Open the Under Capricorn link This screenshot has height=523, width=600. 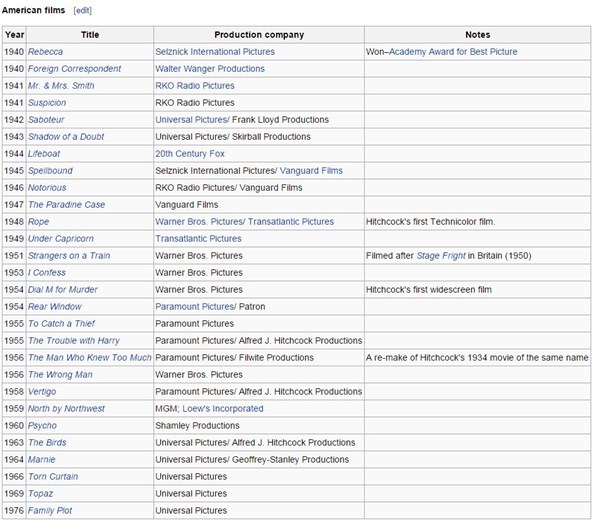point(60,239)
